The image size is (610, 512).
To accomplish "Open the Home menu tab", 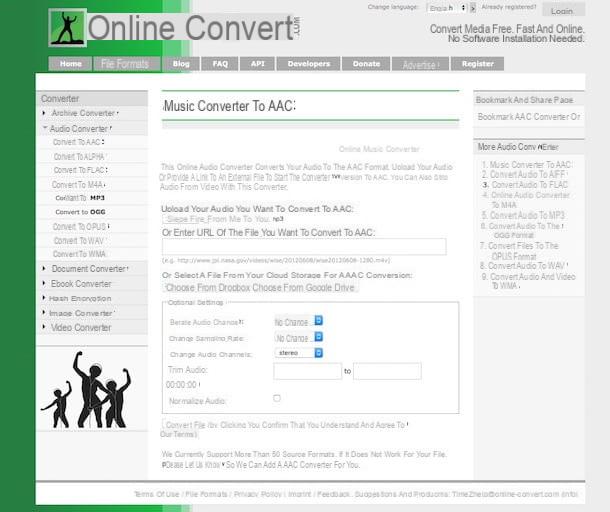I will point(70,64).
